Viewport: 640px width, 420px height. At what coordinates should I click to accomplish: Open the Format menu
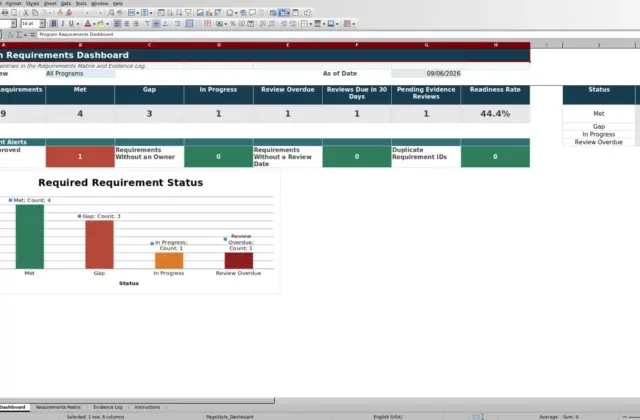[14, 3]
